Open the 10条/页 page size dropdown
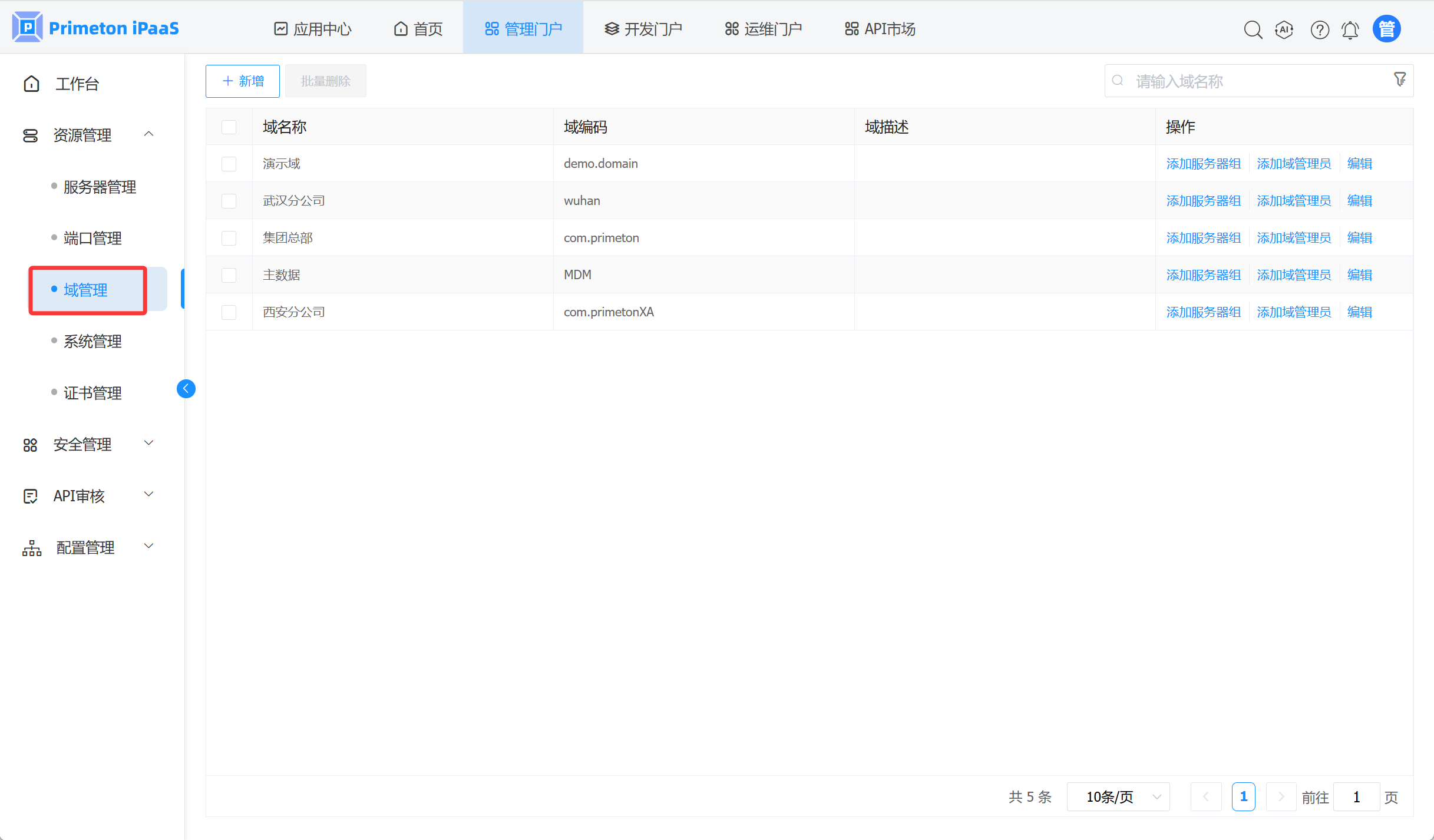The width and height of the screenshot is (1434, 840). [x=1118, y=797]
